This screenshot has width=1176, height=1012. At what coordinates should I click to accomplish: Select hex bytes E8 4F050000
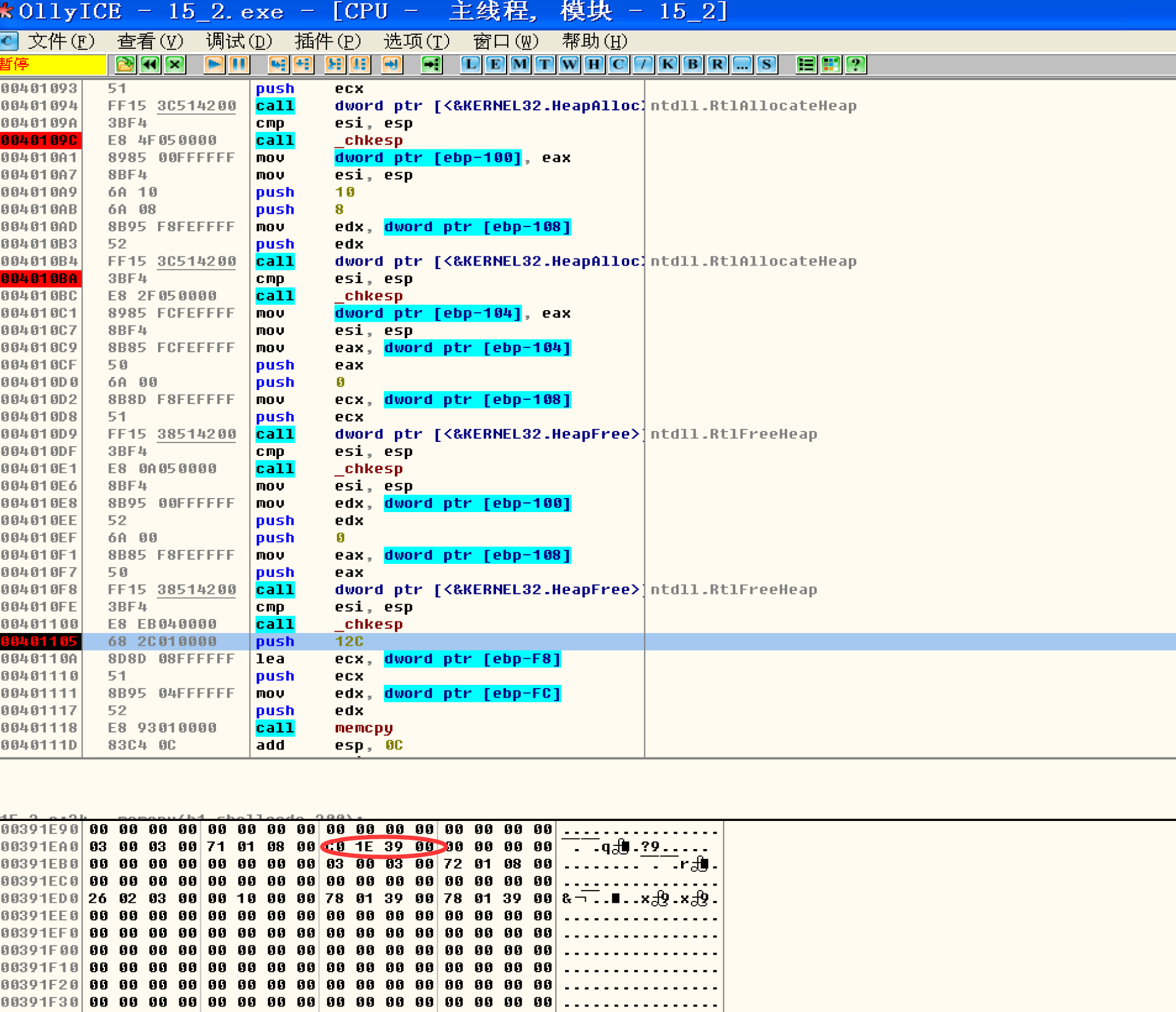click(x=162, y=140)
